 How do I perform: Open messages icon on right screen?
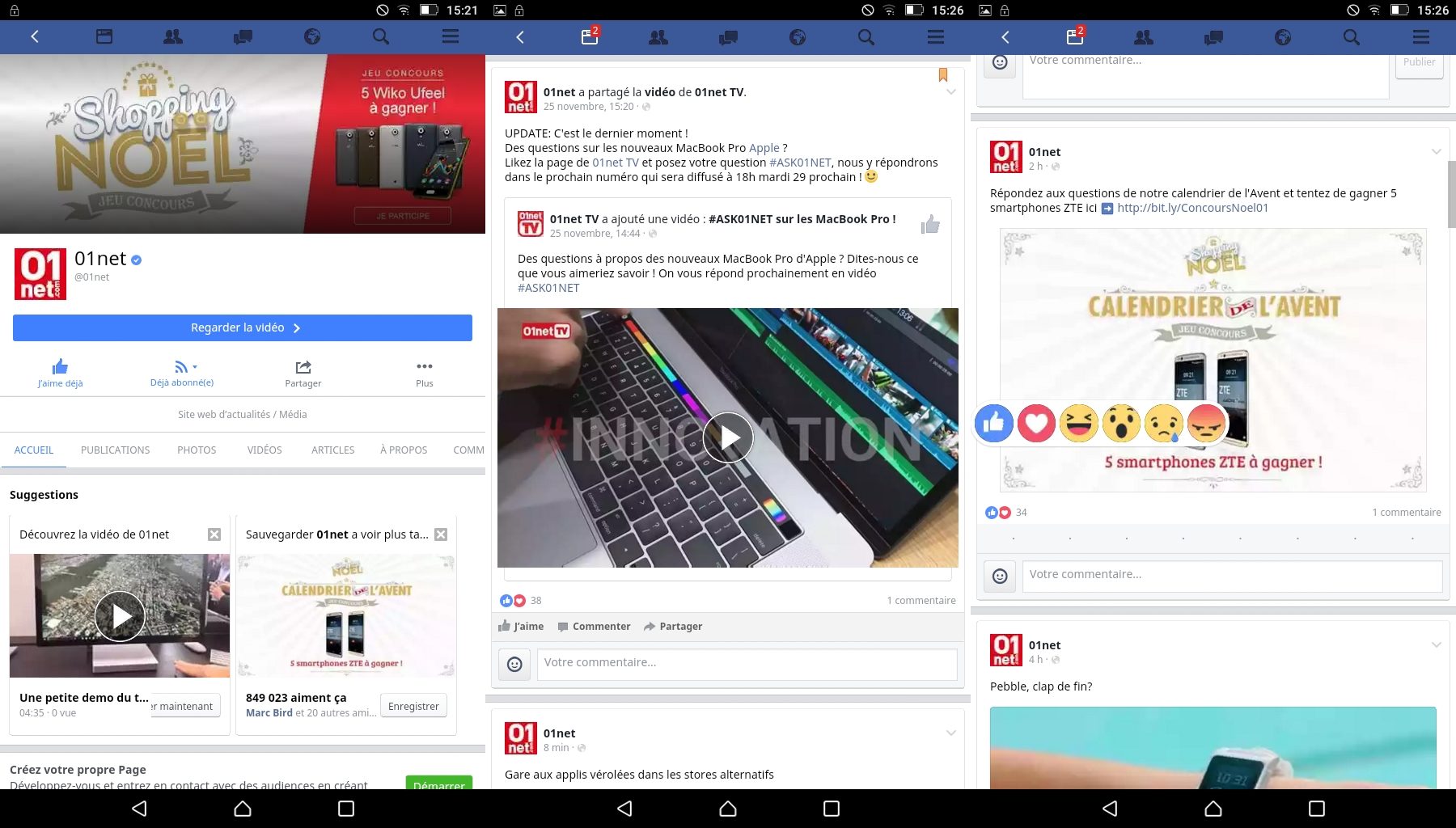[x=1213, y=36]
